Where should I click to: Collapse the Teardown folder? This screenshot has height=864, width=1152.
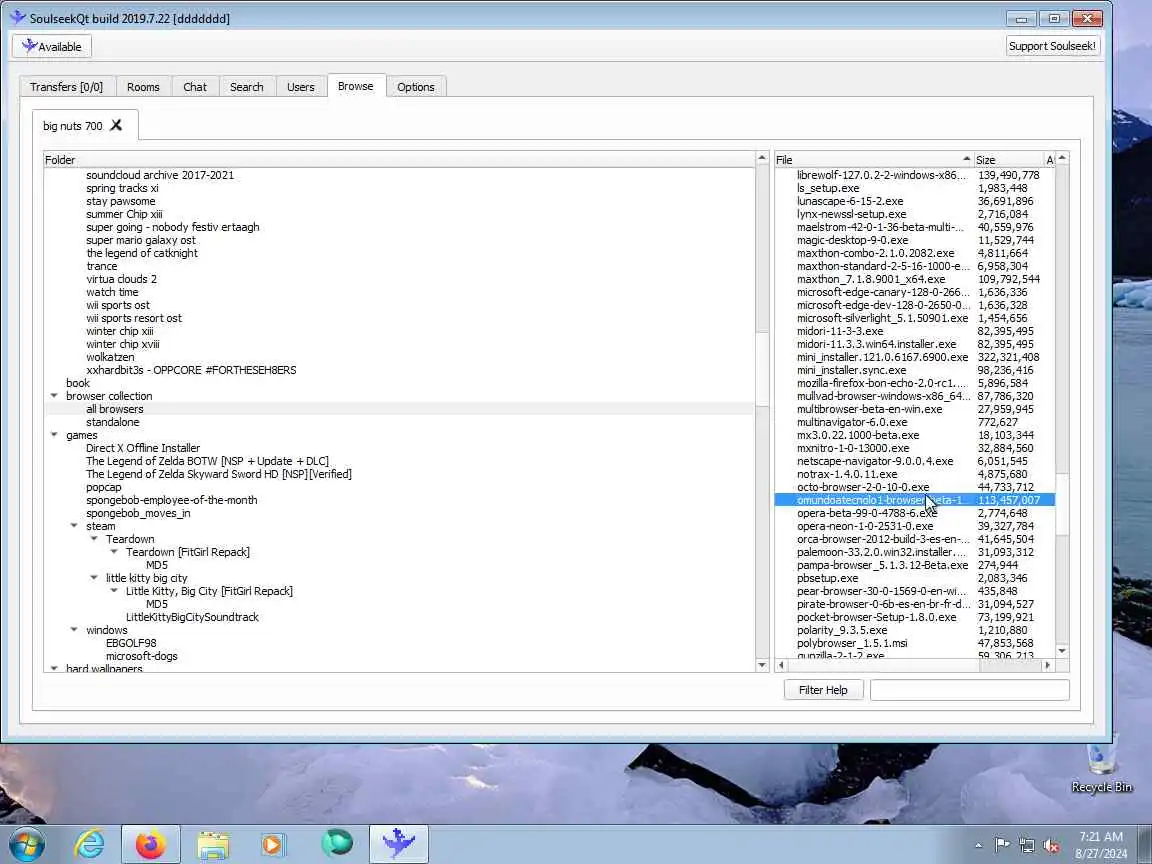[x=94, y=539]
